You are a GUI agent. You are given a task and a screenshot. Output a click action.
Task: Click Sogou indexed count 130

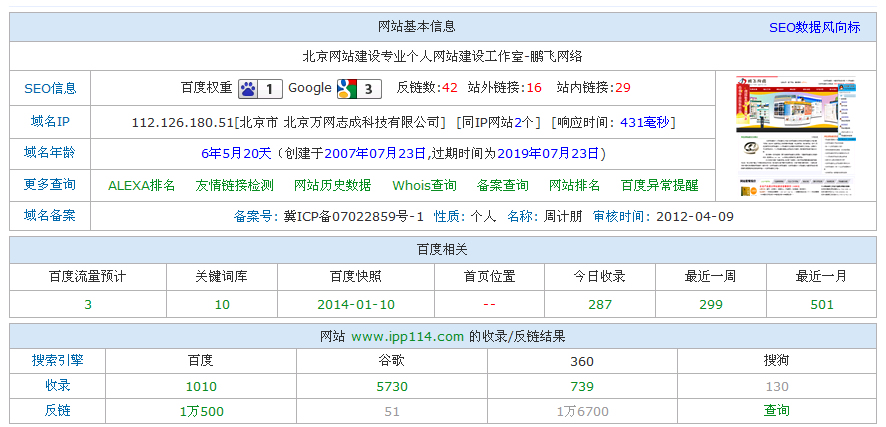[x=777, y=387]
